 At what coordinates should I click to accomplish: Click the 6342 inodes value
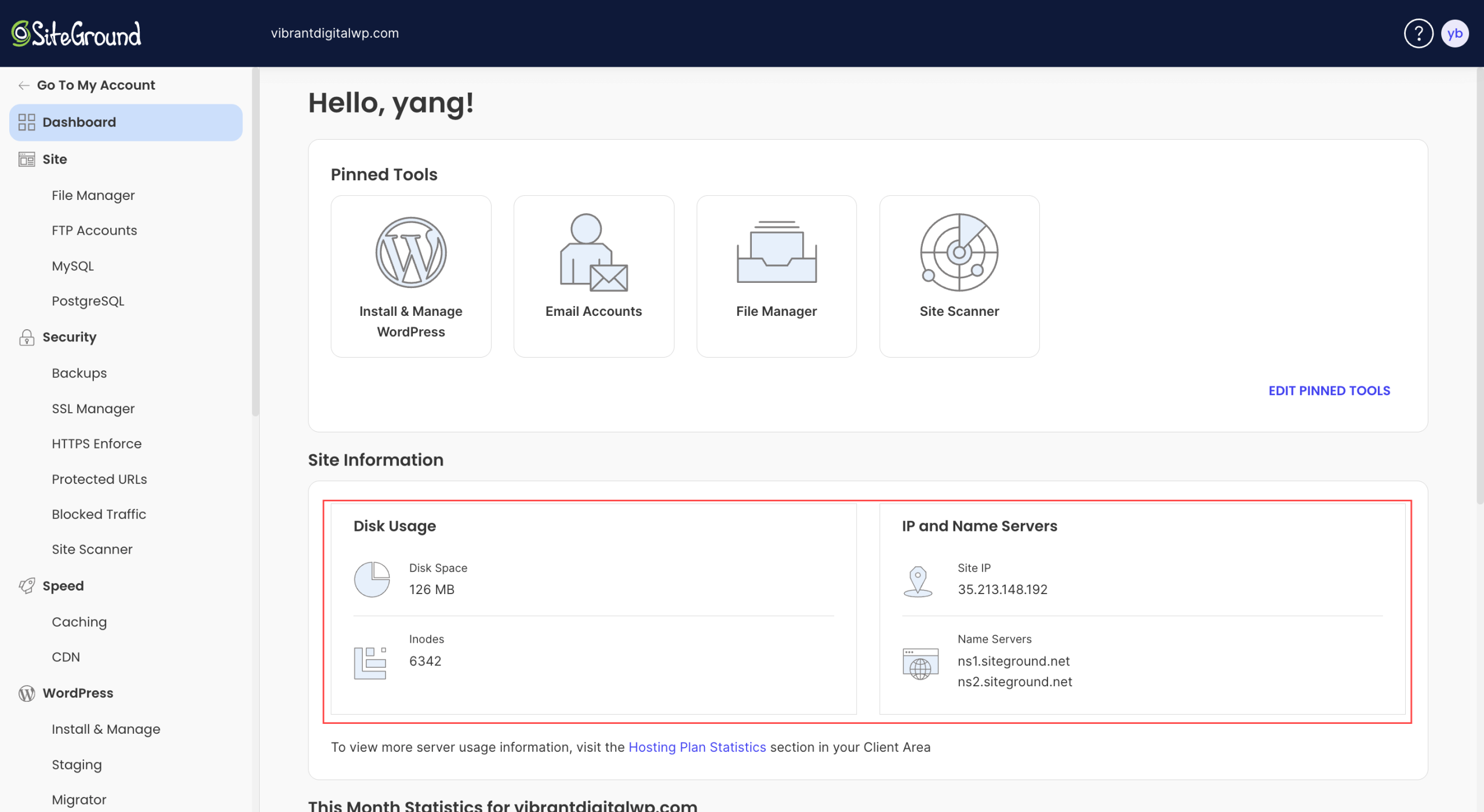425,661
